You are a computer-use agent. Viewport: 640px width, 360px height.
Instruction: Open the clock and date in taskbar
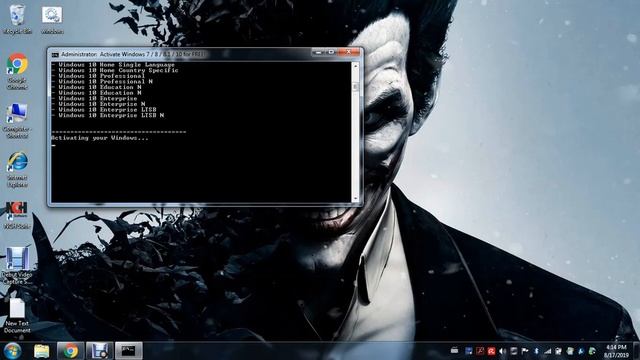tap(616, 351)
